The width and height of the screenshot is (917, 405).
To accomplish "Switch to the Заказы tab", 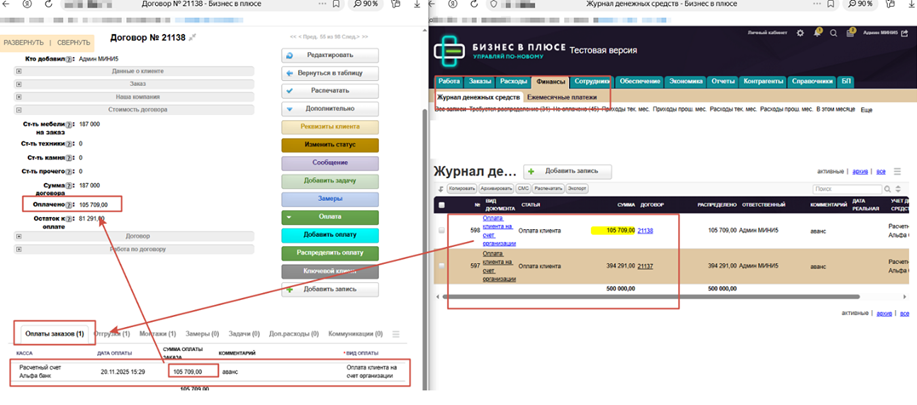I will (x=482, y=81).
